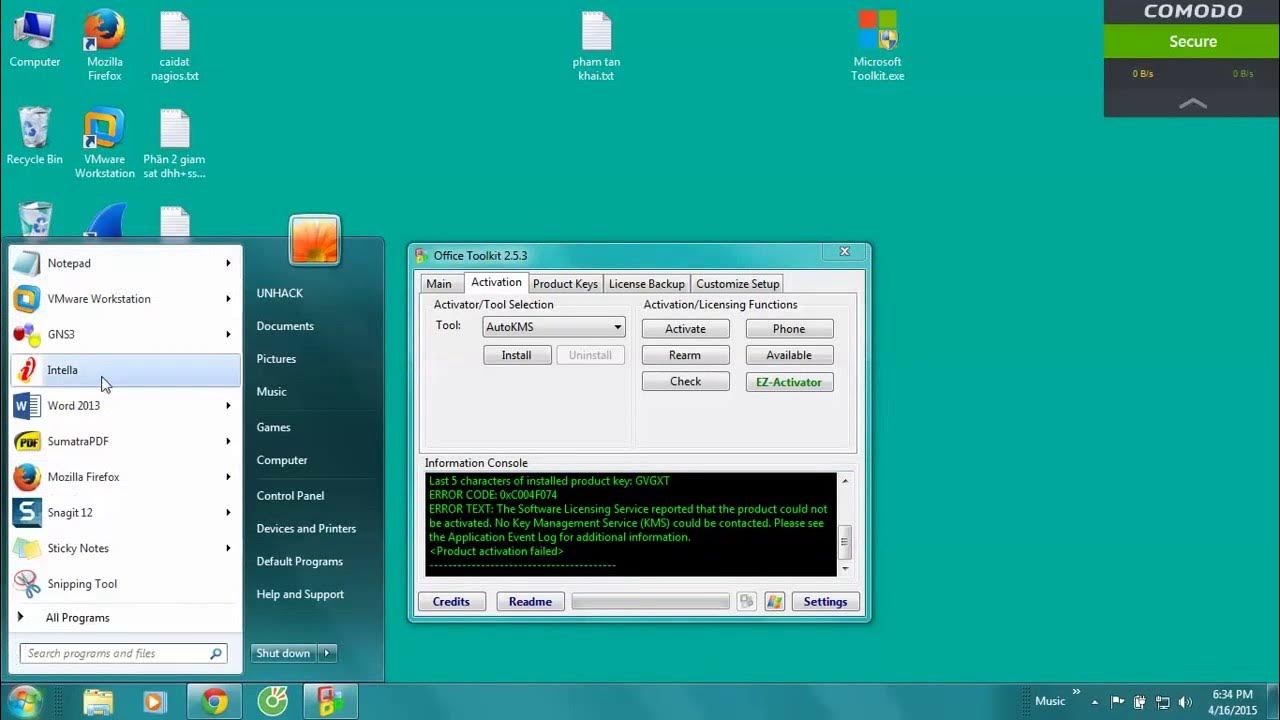Viewport: 1280px width, 720px height.
Task: Click the search magnifier icon in Start menu
Action: point(215,654)
